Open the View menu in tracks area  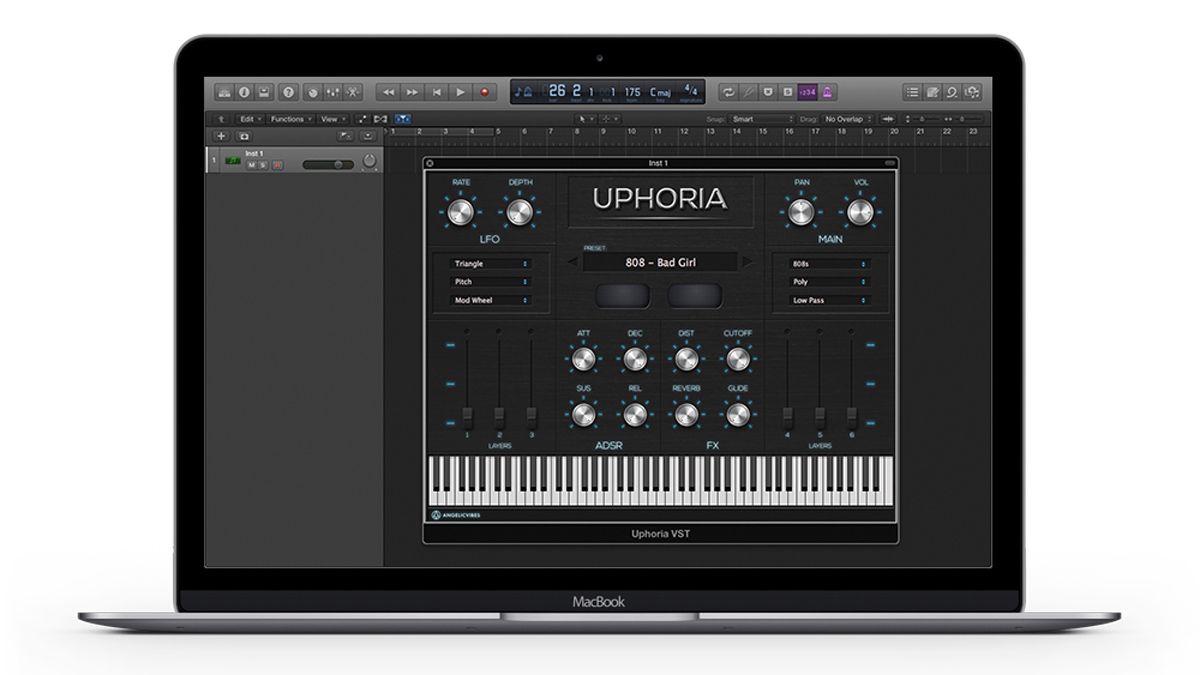332,119
